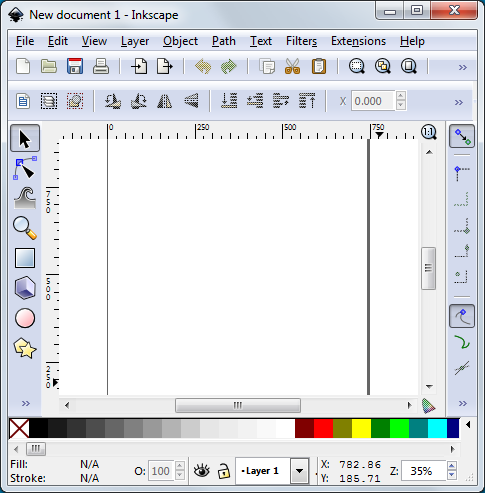Select all in all layers icon

(49, 101)
